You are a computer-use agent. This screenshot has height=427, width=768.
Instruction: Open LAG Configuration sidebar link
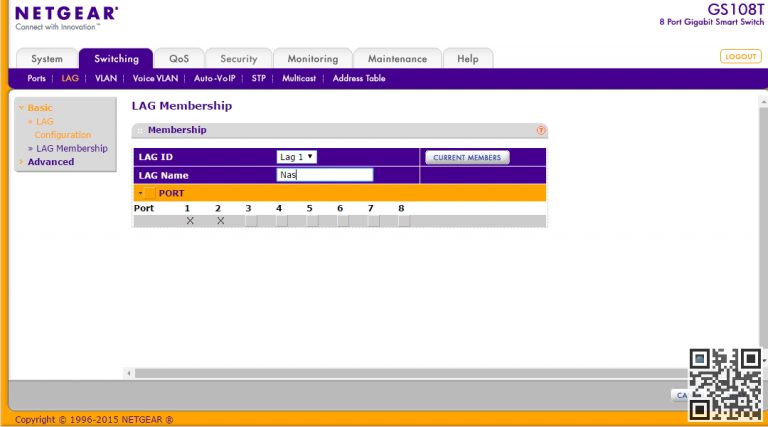60,128
